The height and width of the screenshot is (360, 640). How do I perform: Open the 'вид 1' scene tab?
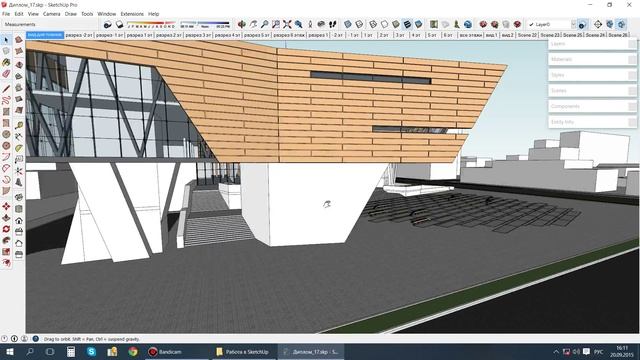click(x=491, y=36)
